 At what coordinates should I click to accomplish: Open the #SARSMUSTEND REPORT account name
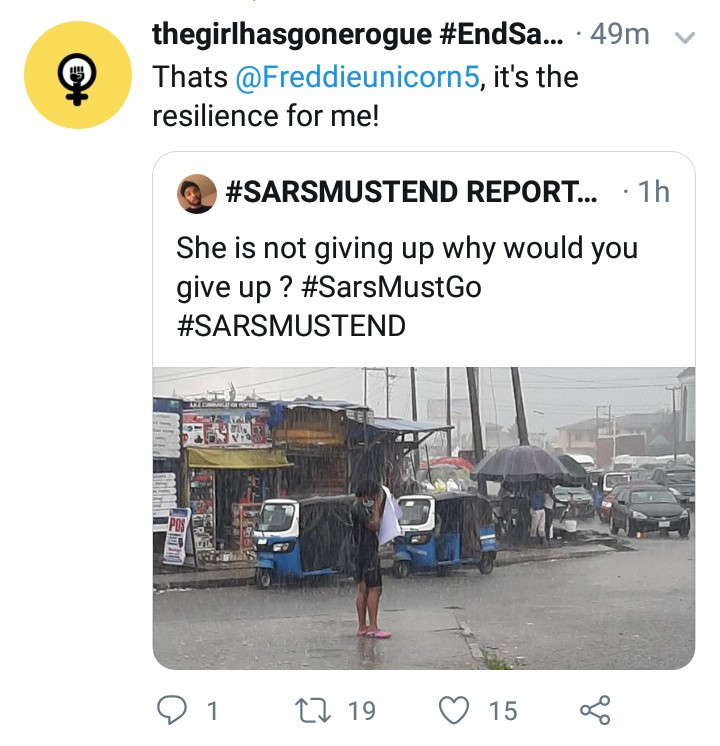pyautogui.click(x=412, y=192)
